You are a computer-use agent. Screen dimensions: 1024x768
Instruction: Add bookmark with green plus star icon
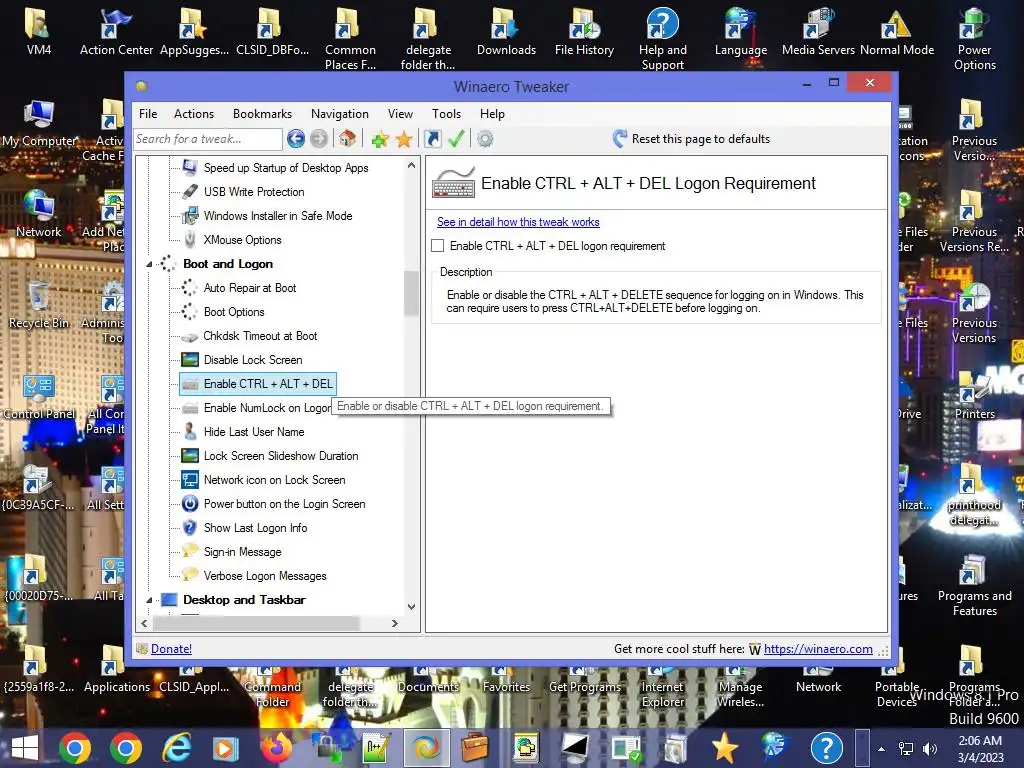tap(380, 139)
